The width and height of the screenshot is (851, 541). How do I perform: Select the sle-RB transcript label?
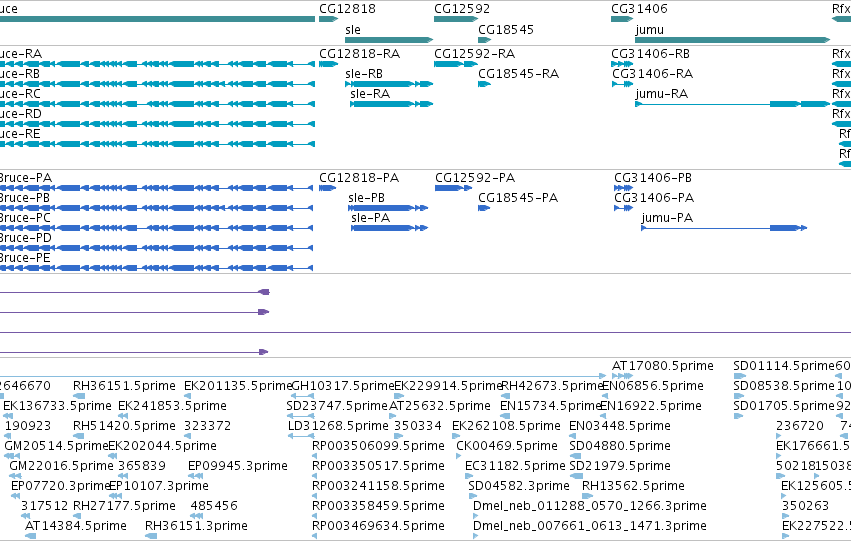pos(364,74)
